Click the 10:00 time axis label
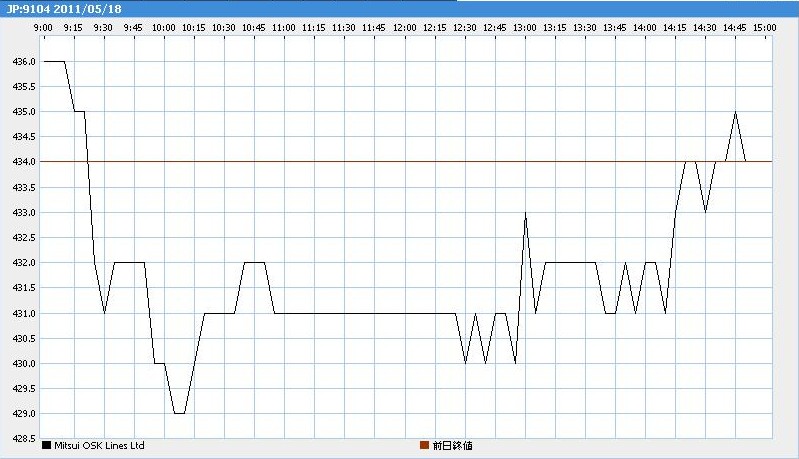Screen dimensions: 799x459 click(164, 28)
